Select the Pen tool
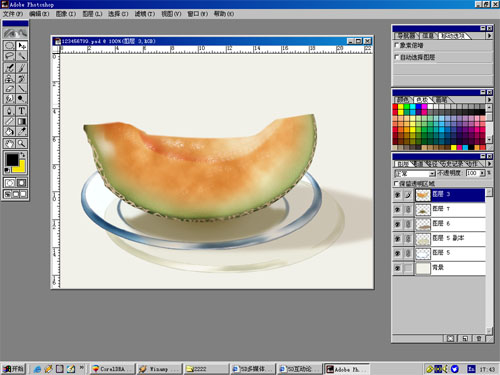This screenshot has width=500, height=375. (9, 111)
